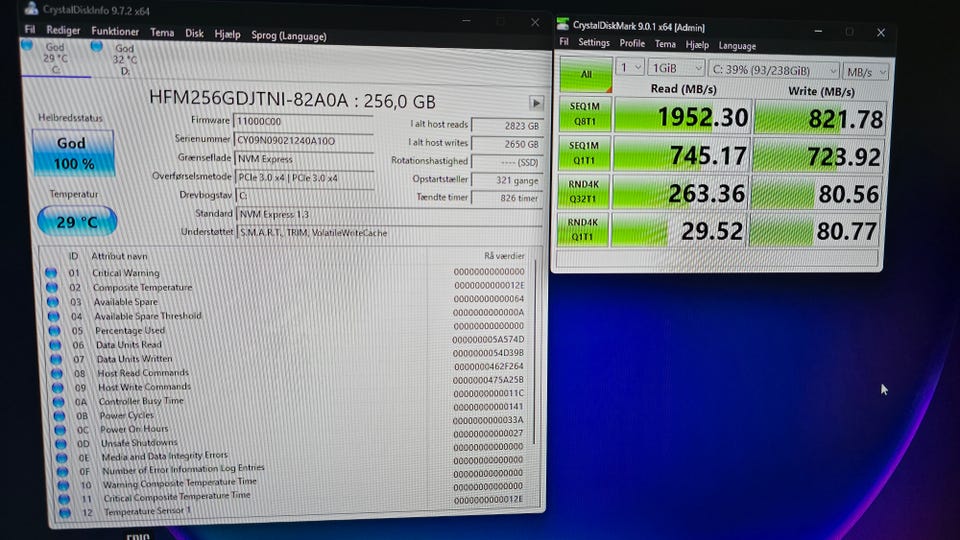Open the Tema menu in CrystalDiskInfo
Image resolution: width=960 pixels, height=540 pixels.
162,32
